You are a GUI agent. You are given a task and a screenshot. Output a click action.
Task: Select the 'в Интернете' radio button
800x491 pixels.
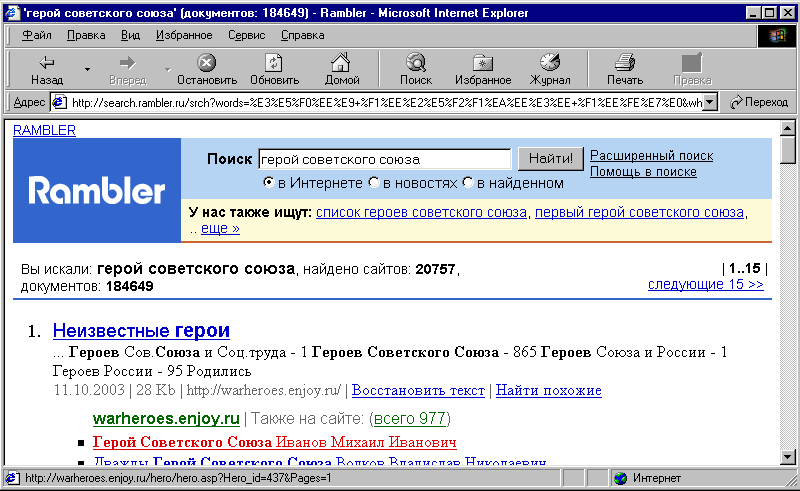268,182
